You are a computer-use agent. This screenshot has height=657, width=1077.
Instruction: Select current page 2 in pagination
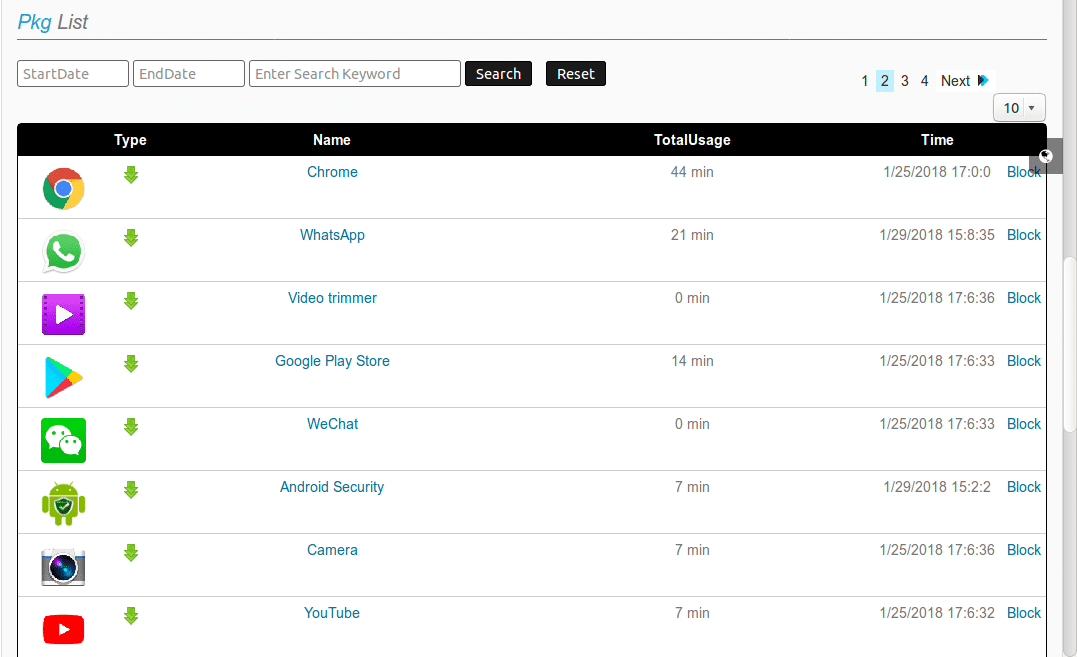point(885,81)
